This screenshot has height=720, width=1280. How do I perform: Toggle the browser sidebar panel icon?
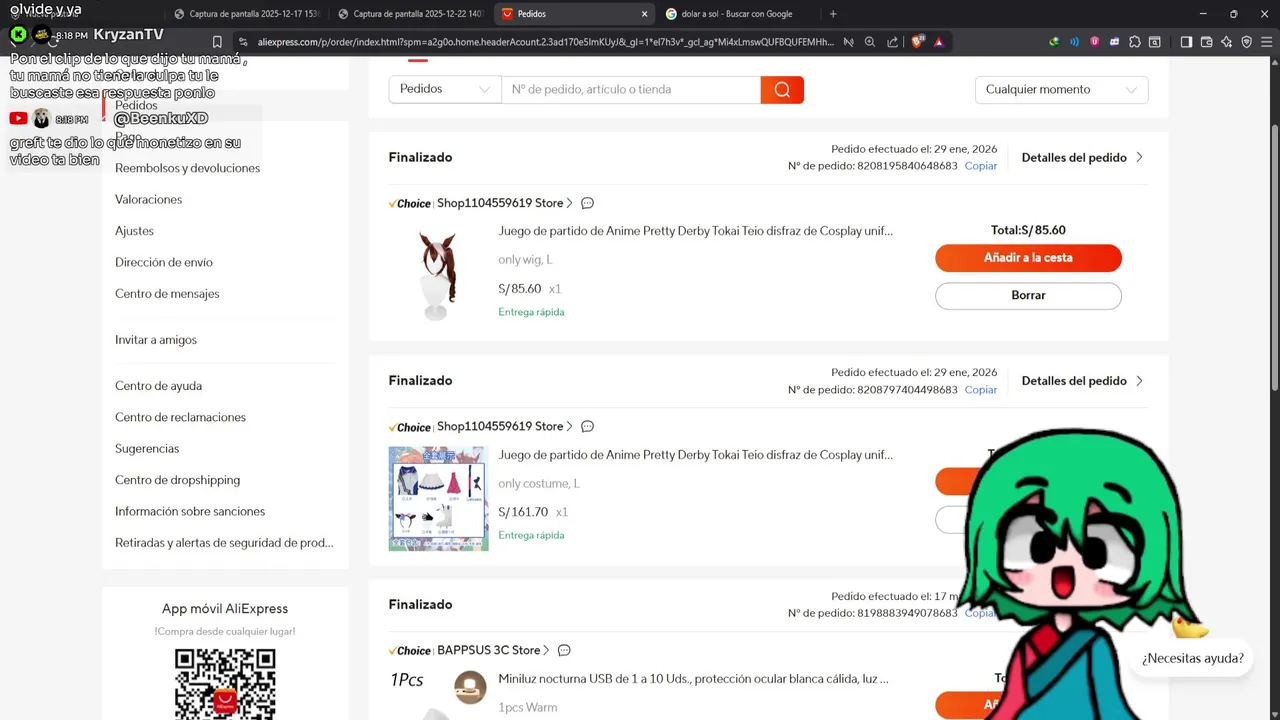click(1186, 42)
